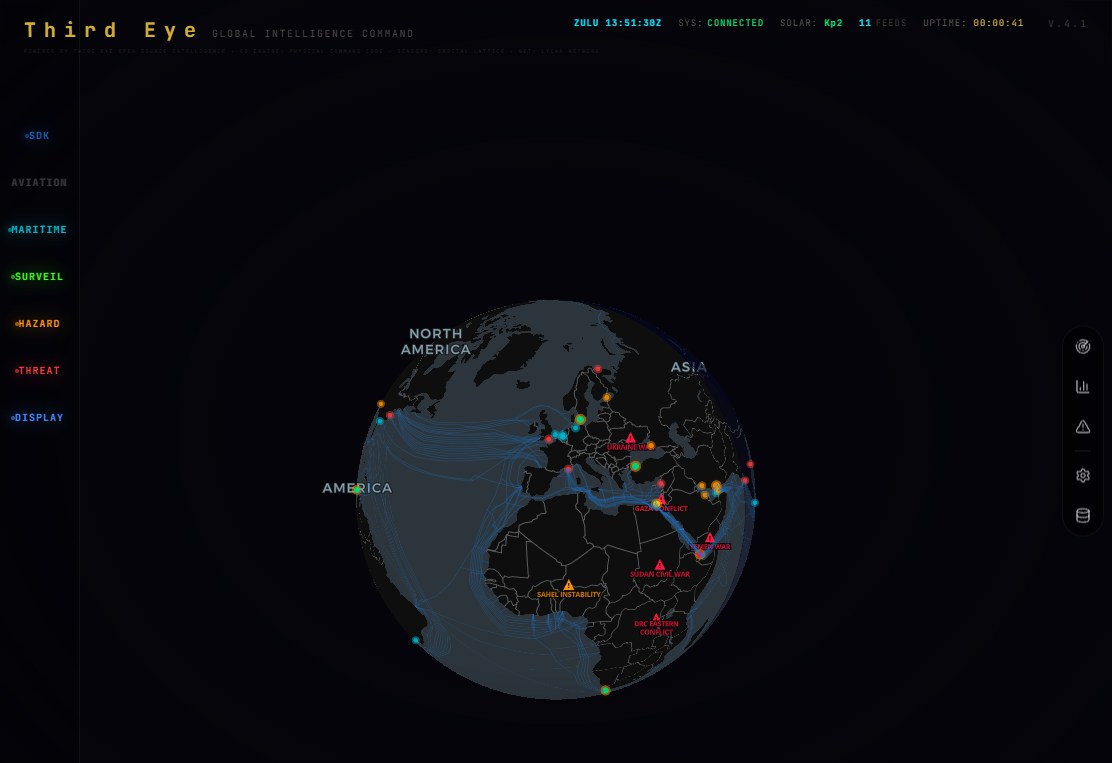The image size is (1112, 763).
Task: Open the AVIATION sidebar menu
Action: coord(39,182)
